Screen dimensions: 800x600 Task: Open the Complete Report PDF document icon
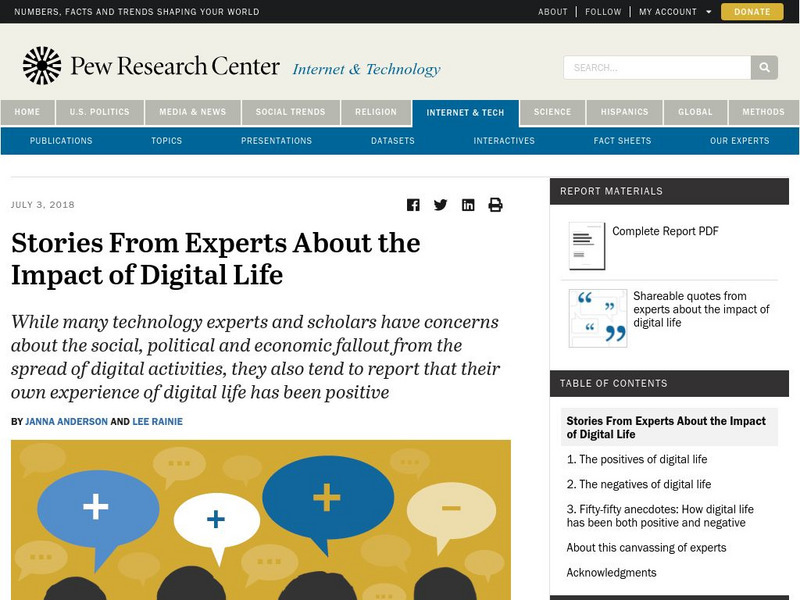(x=586, y=245)
